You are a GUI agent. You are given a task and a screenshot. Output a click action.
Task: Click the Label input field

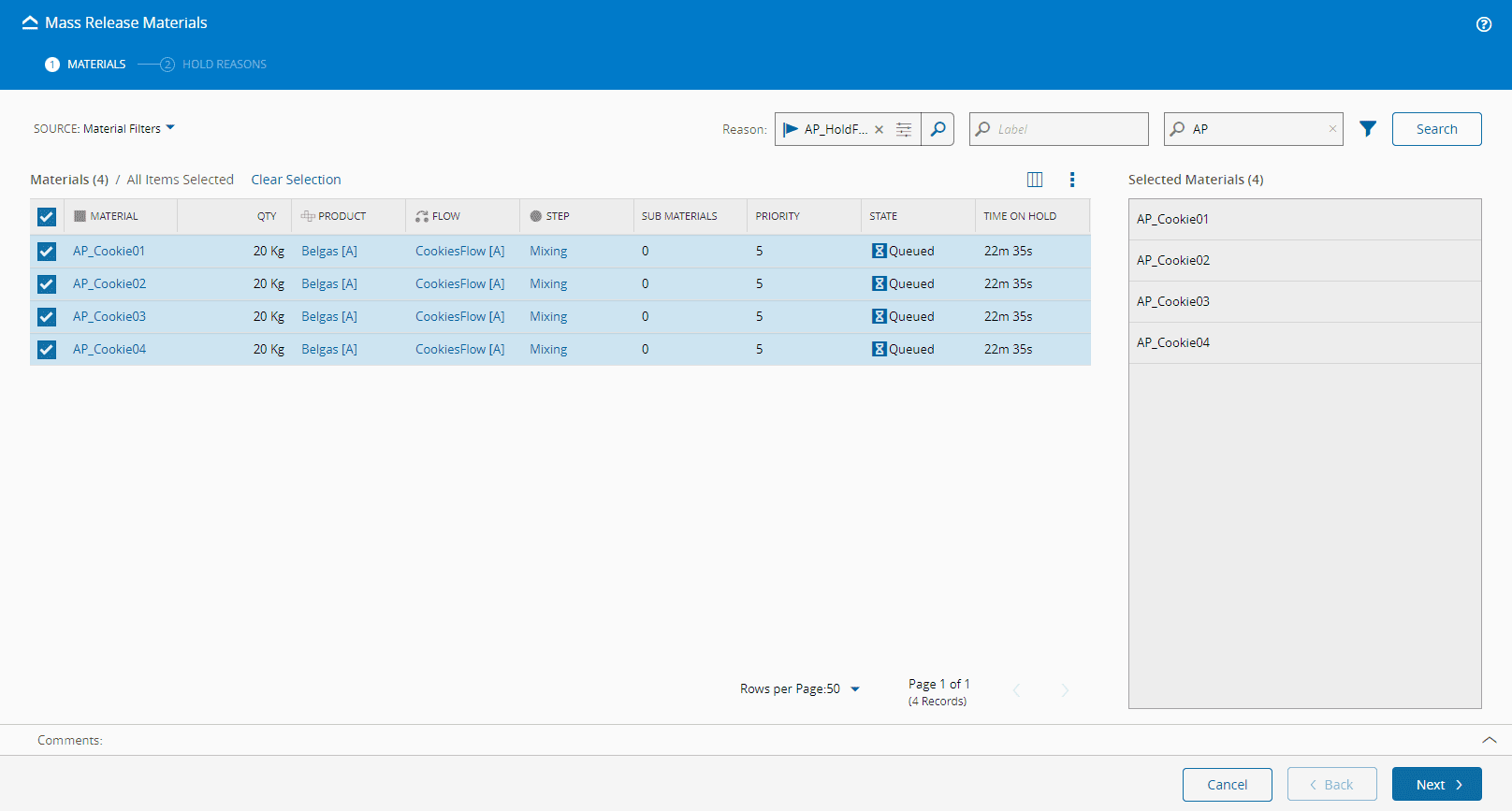coord(1069,129)
